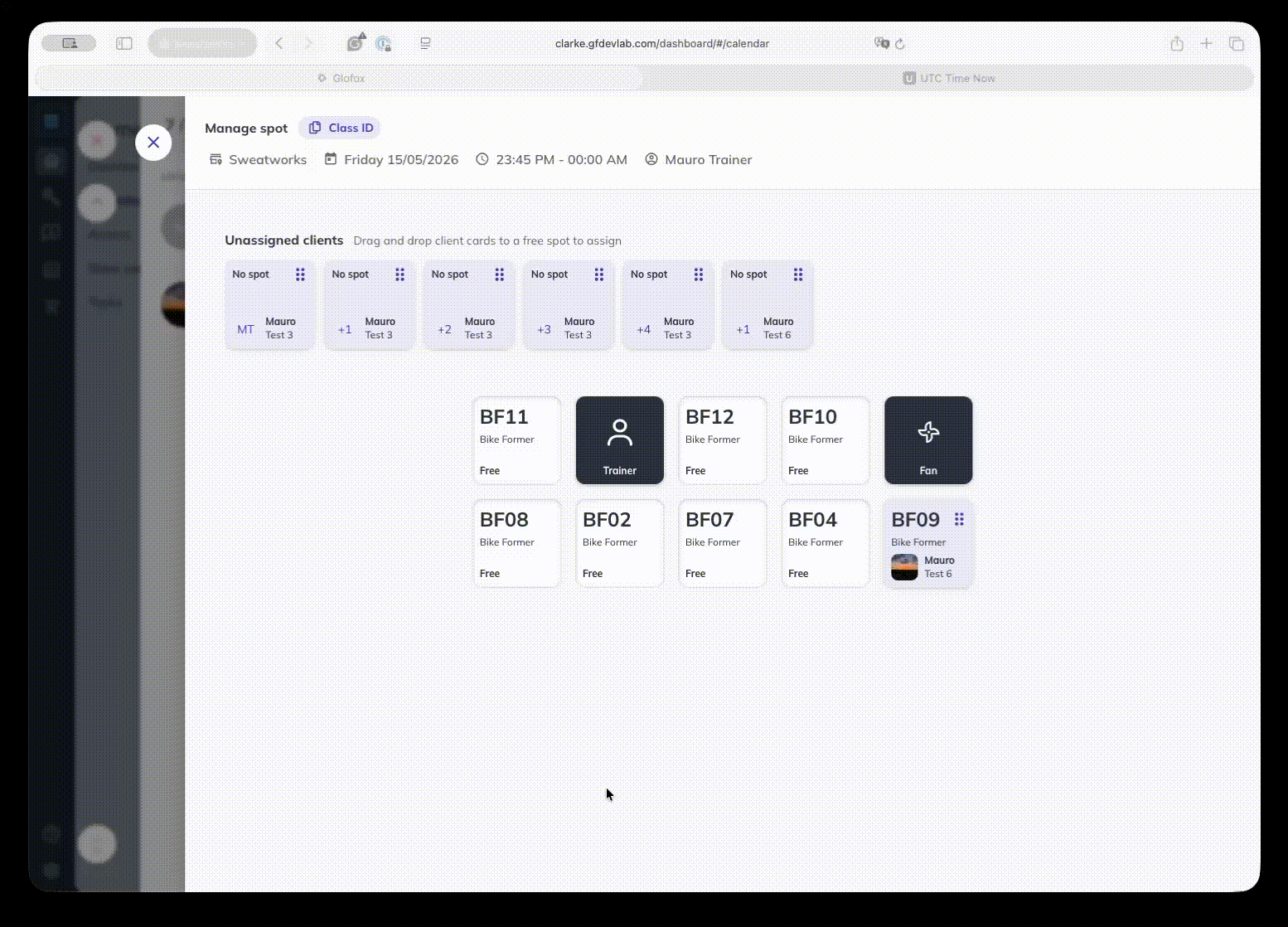Click the +3 guest badge

pyautogui.click(x=544, y=329)
